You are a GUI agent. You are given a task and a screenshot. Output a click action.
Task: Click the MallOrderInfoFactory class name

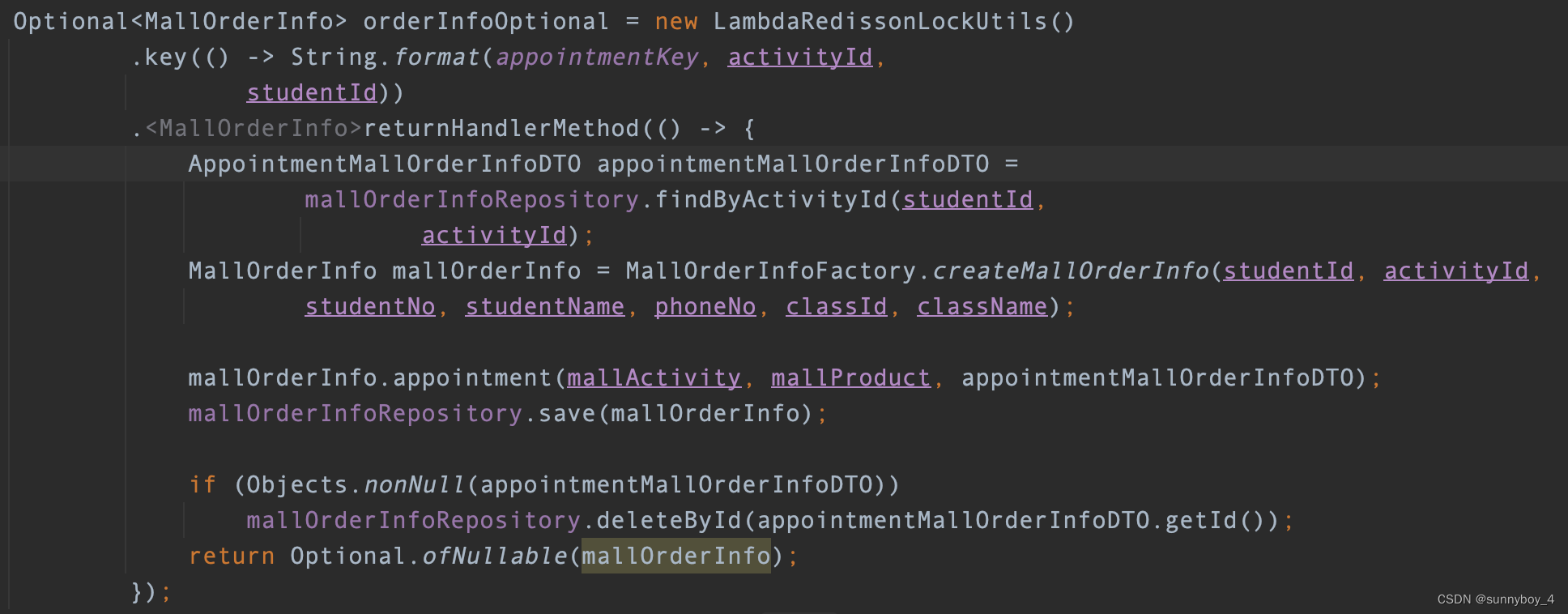point(771,271)
